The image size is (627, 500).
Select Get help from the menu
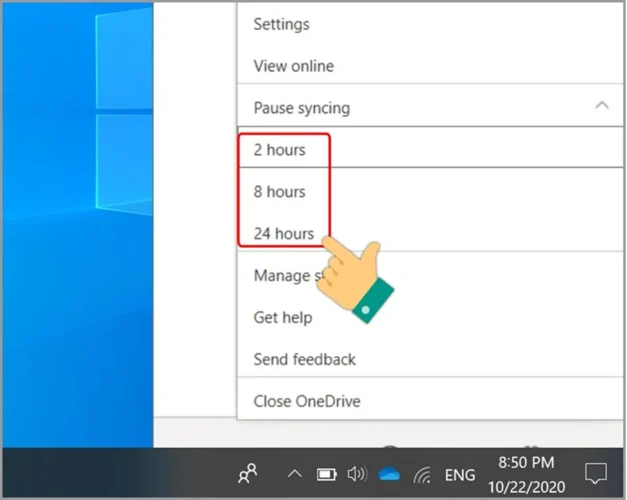(x=430, y=317)
